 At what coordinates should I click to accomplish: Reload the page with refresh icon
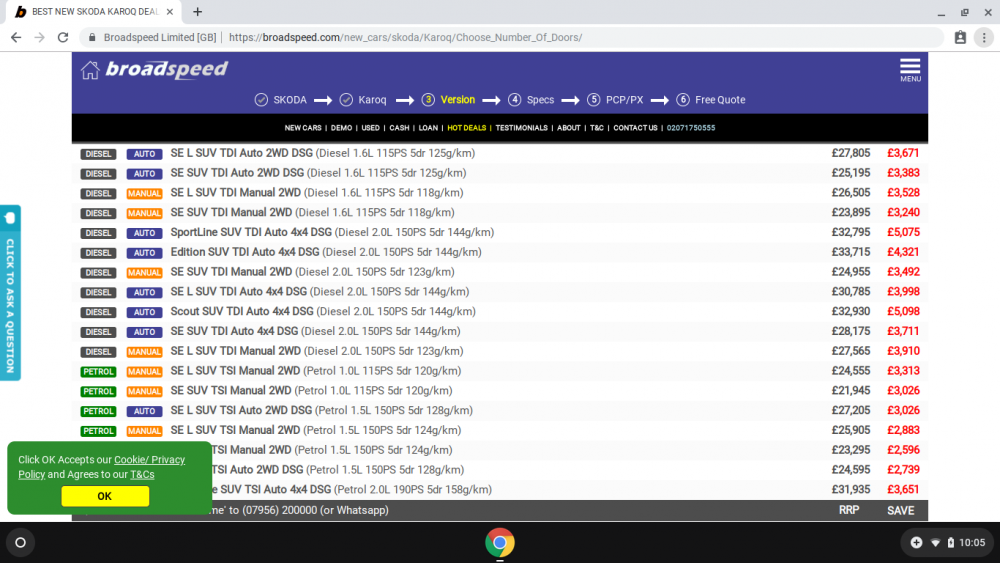[x=63, y=38]
